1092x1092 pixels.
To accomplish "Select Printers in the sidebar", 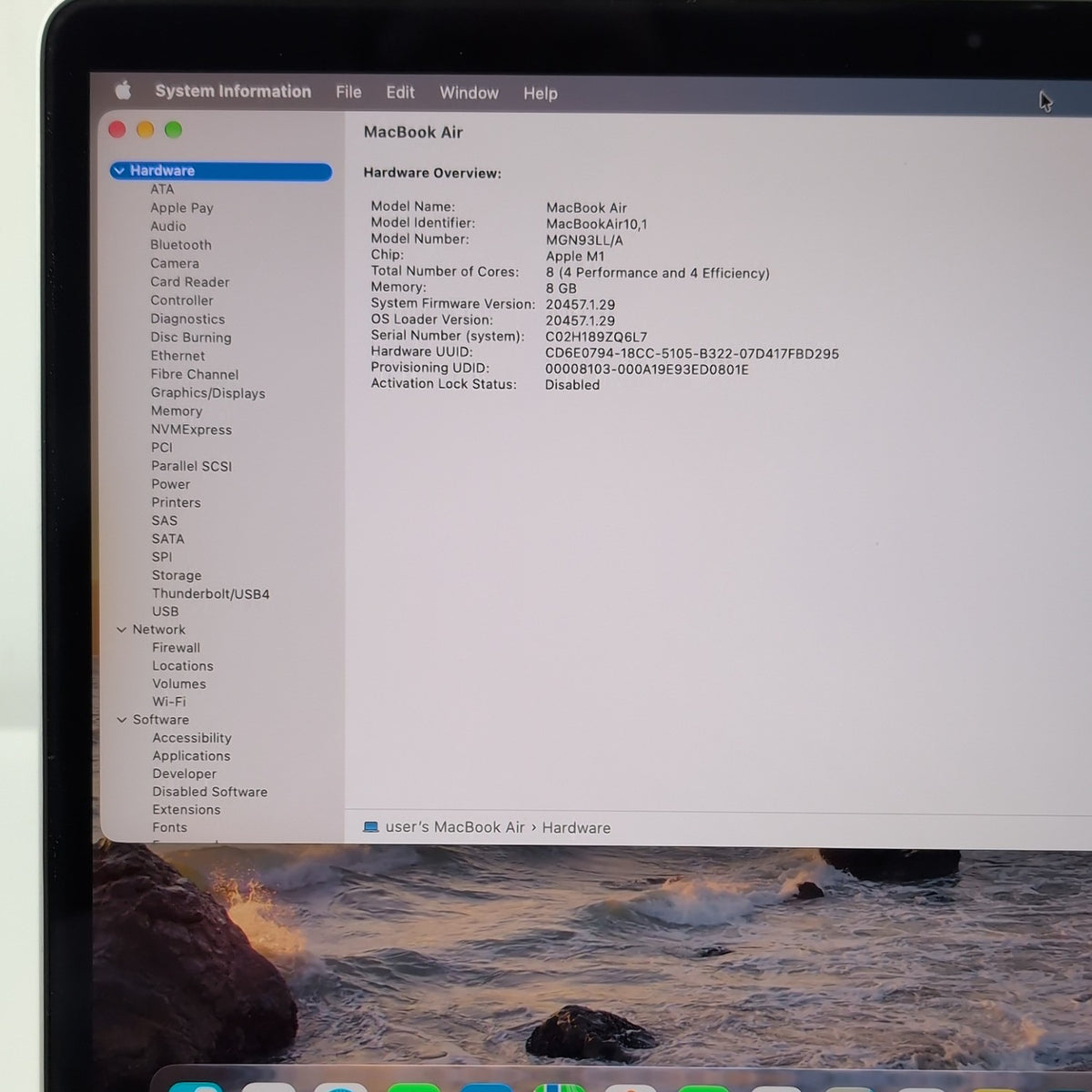I will [x=177, y=502].
